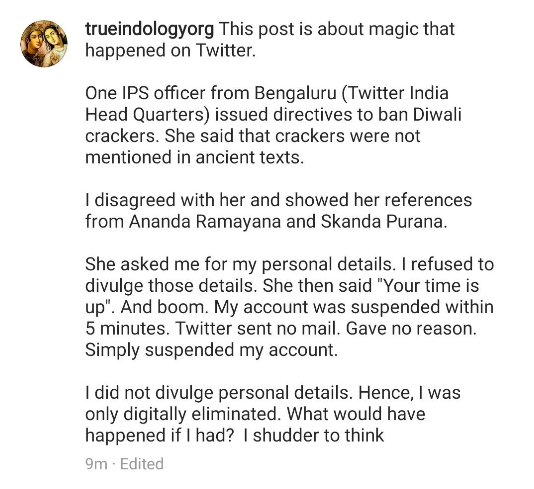
Task: Click the line 'I disagreed with her and showed her references'
Action: click(x=279, y=200)
